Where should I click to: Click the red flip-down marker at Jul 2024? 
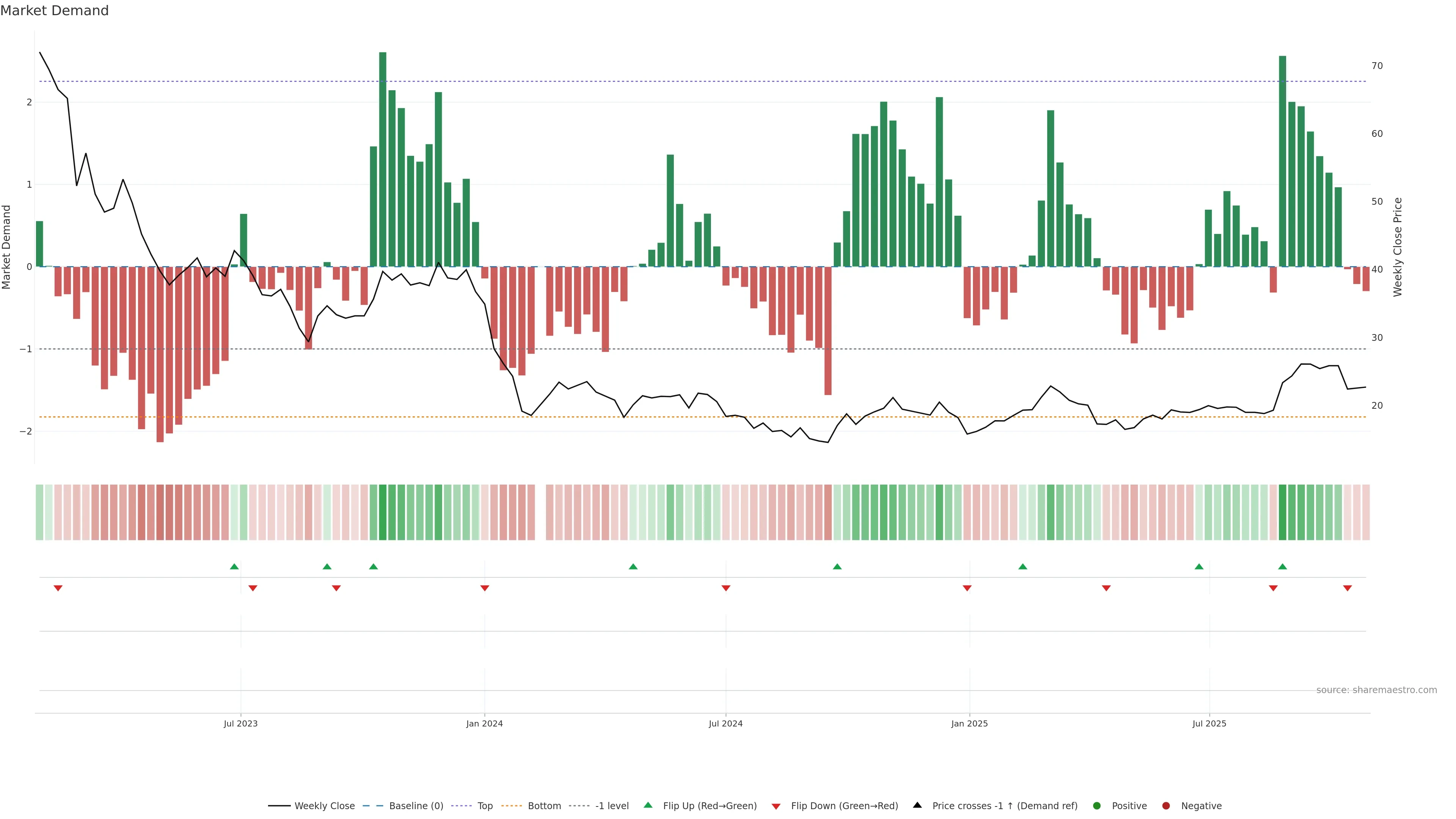[x=726, y=588]
